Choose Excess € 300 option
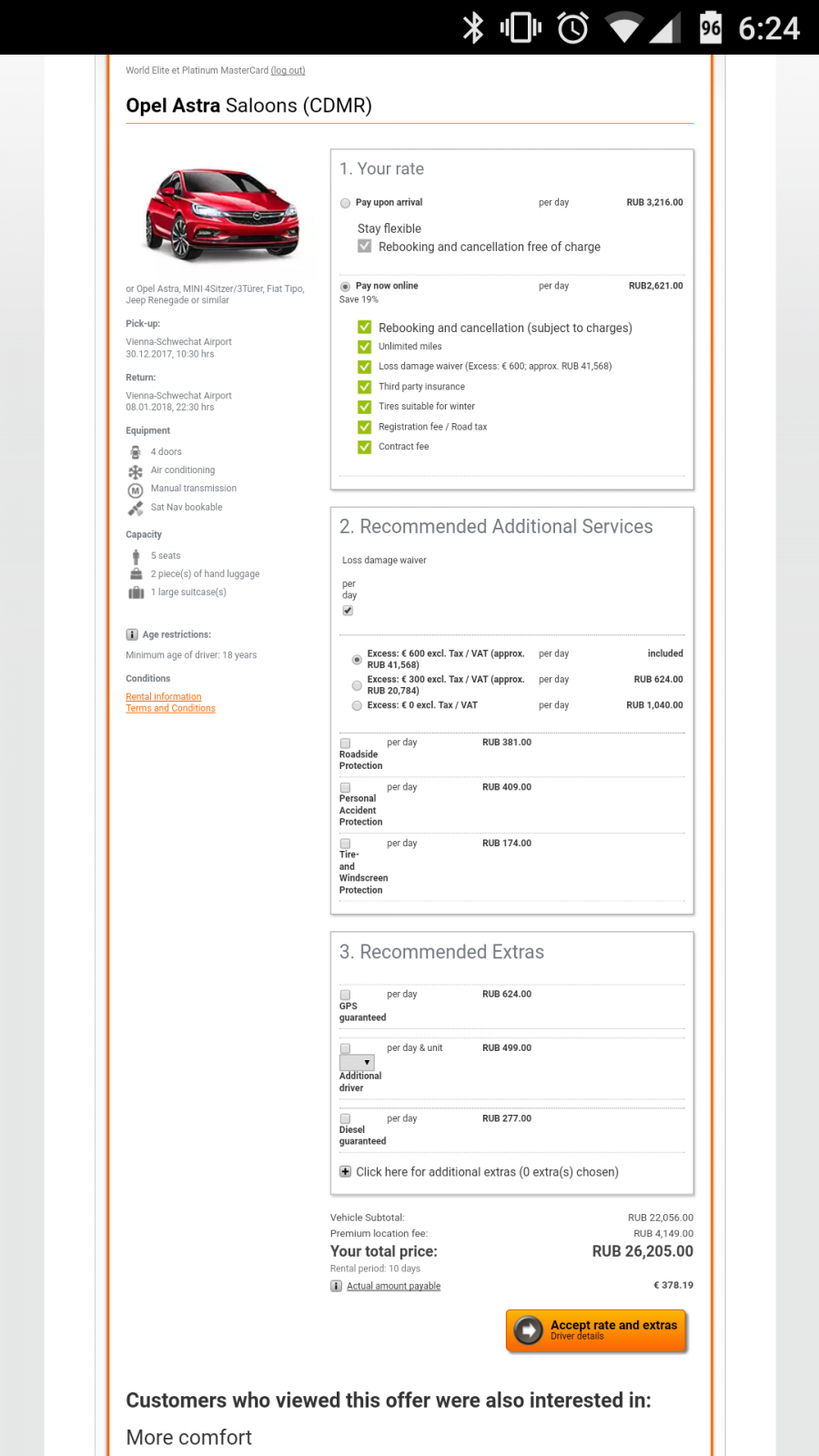 [x=357, y=685]
